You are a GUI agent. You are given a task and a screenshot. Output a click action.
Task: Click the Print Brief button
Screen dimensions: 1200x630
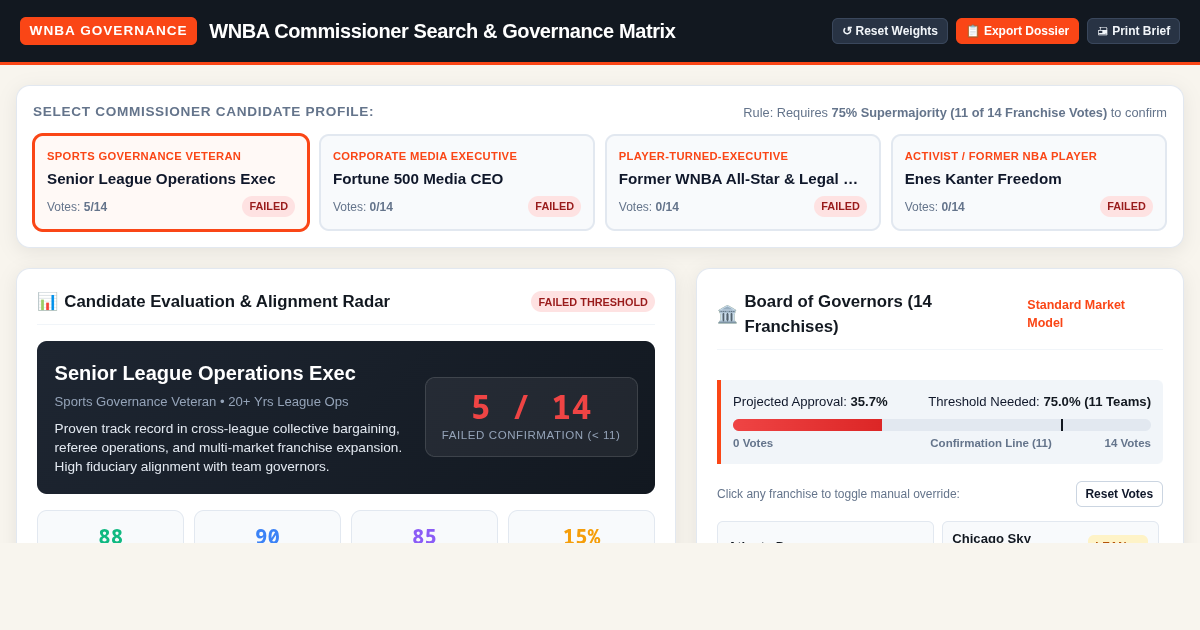pos(1133,31)
